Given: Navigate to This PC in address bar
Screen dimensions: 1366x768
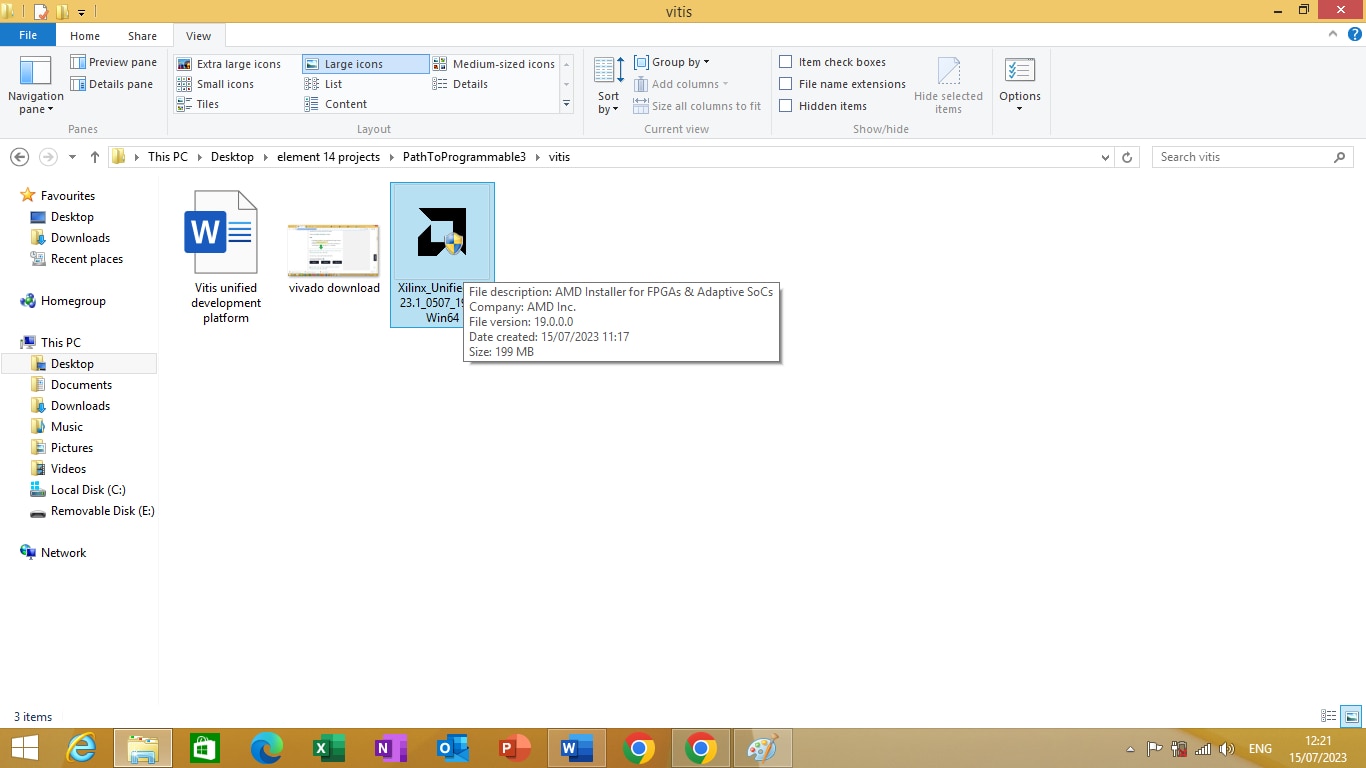Looking at the screenshot, I should (x=167, y=157).
